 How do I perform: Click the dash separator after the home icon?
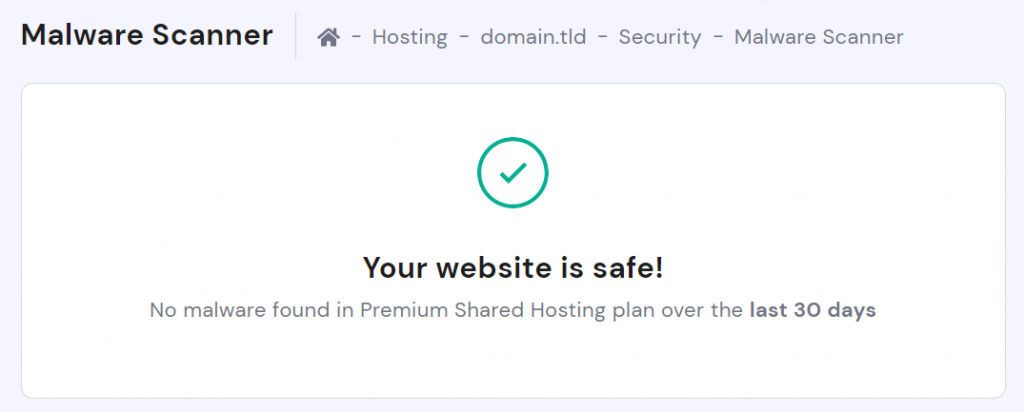(356, 38)
